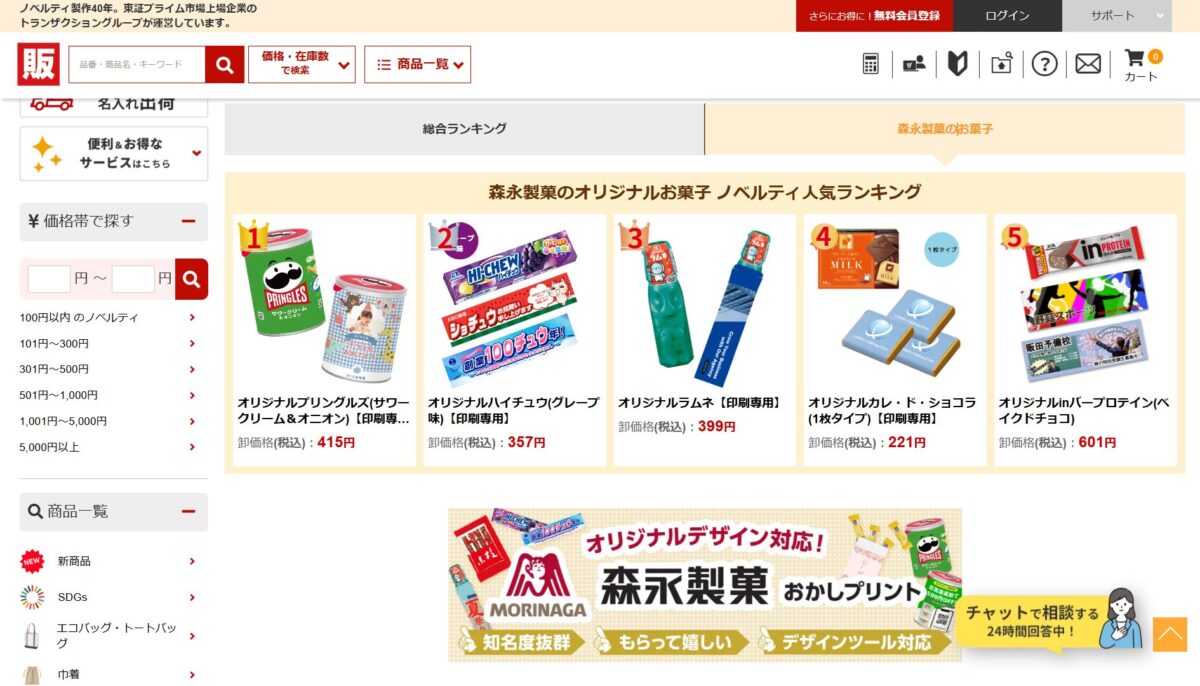1200x686 pixels.
Task: Click the ログイン link
Action: point(1007,15)
